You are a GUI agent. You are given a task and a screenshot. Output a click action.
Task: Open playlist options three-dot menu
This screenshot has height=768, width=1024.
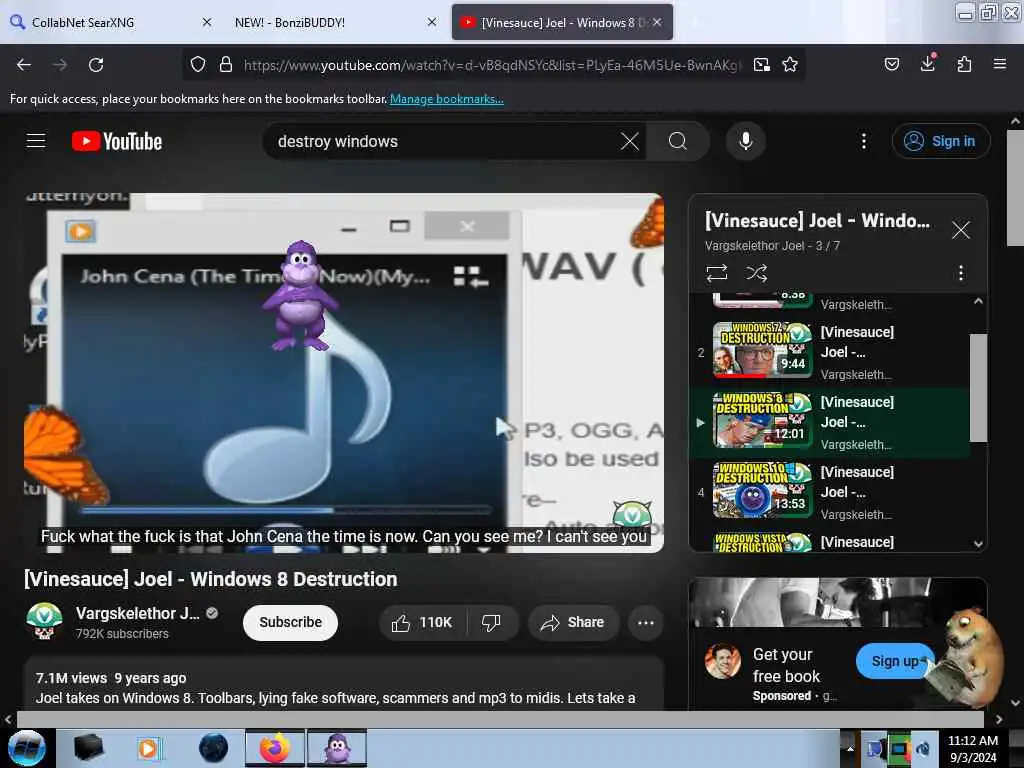pyautogui.click(x=960, y=272)
